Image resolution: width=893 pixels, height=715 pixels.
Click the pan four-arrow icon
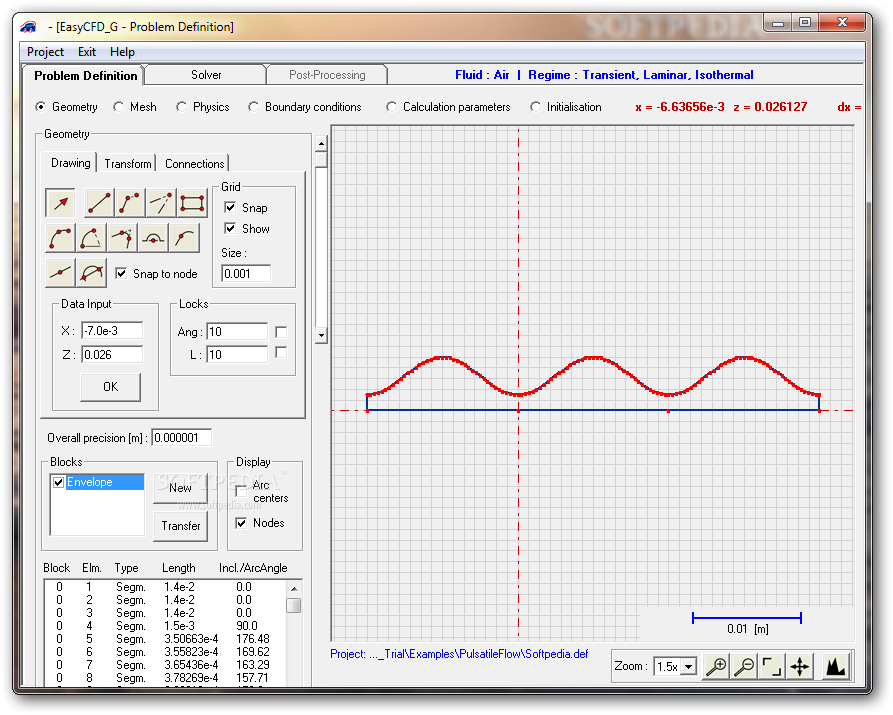coord(800,666)
